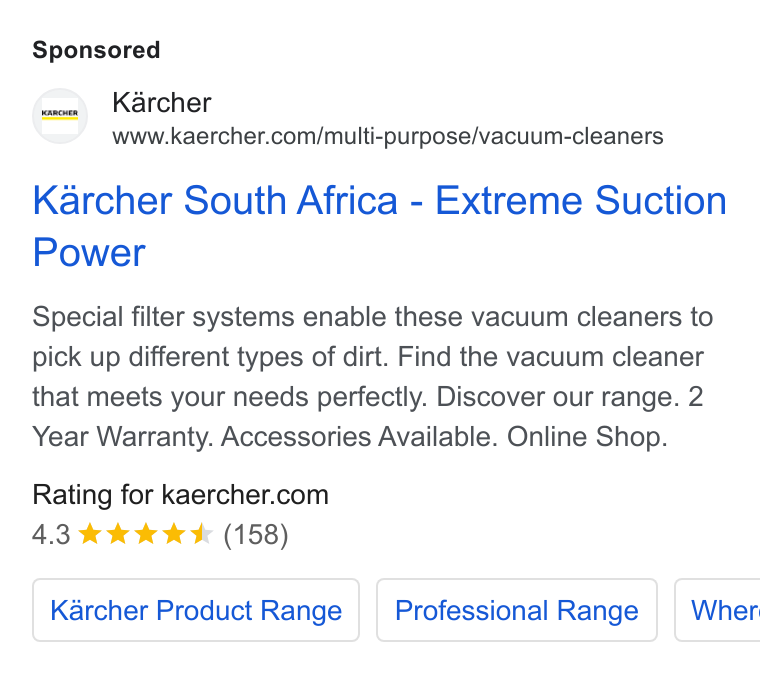Screen dimensions: 760x674
Task: Open the Kärcher Product Range sitelink
Action: 196,610
